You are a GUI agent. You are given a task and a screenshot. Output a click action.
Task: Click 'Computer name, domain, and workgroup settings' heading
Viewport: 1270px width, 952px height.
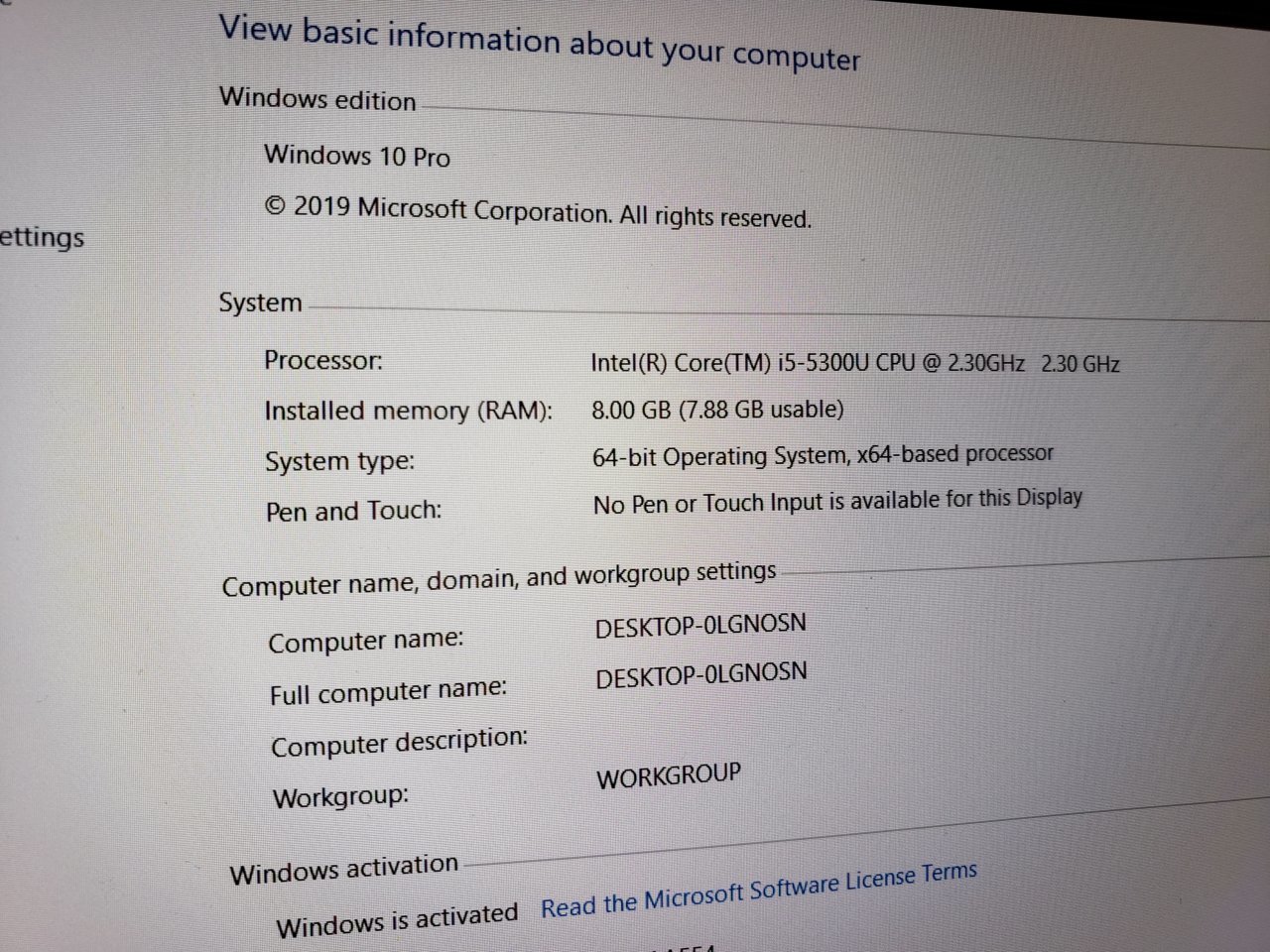[499, 579]
